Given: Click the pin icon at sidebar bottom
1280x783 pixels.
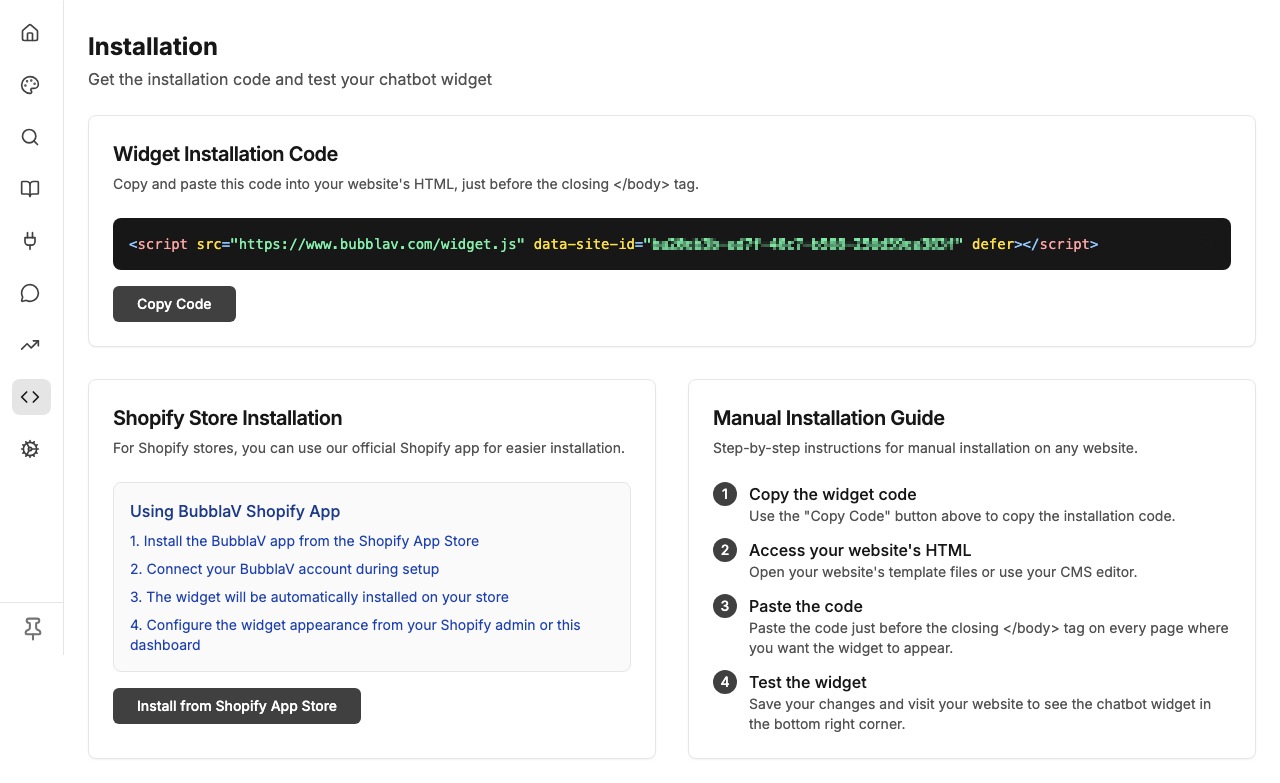Looking at the screenshot, I should [32, 628].
